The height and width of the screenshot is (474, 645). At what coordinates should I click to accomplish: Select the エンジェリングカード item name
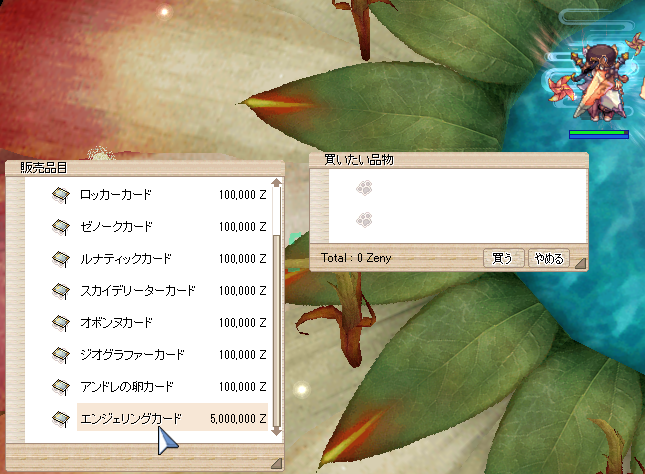coord(131,419)
